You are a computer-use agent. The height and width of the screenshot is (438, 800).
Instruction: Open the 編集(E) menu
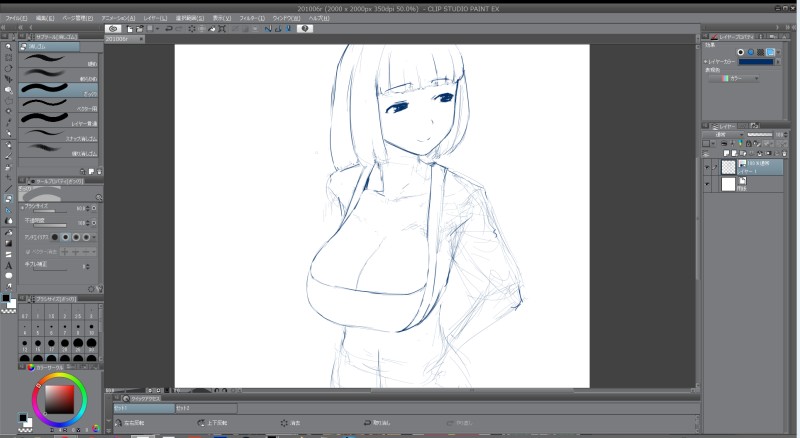pos(44,18)
